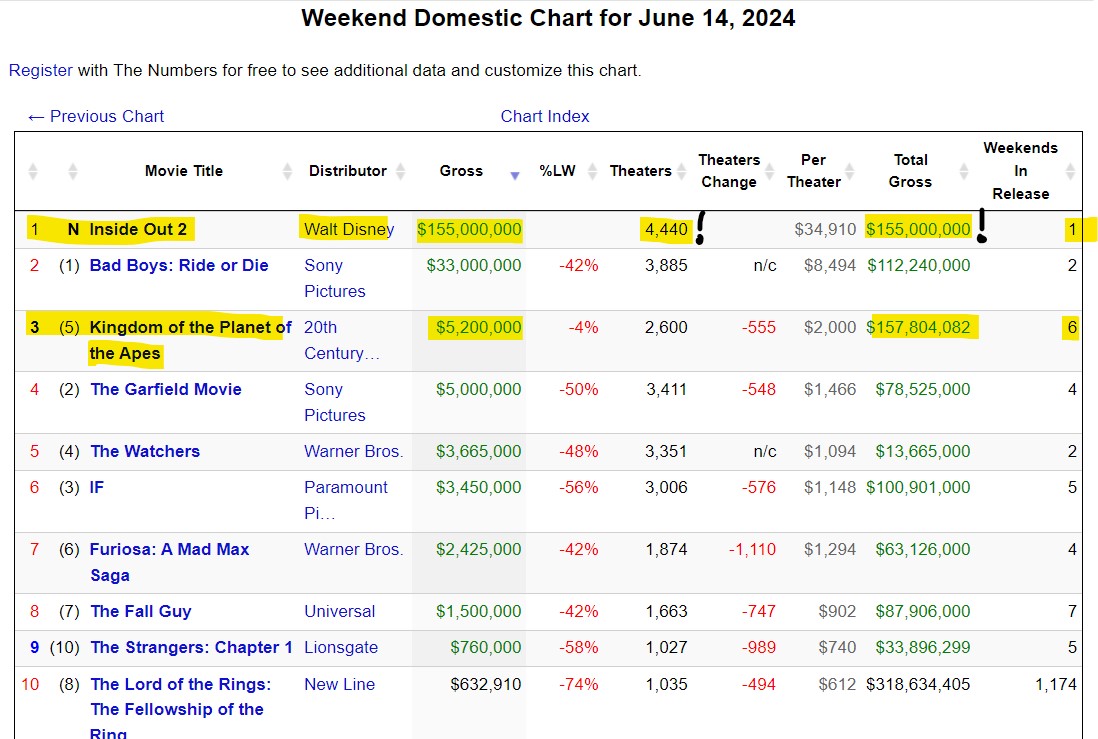Click the Universal distributor link

pyautogui.click(x=339, y=611)
